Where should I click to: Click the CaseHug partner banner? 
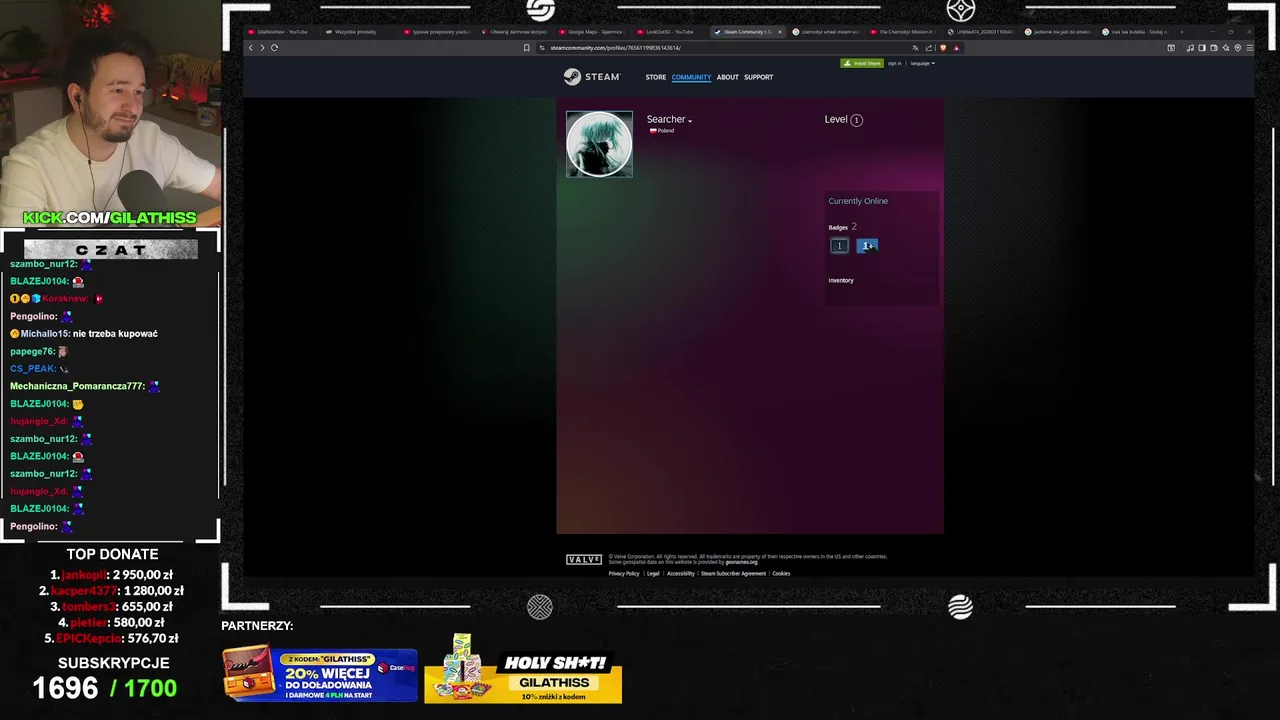click(x=320, y=675)
